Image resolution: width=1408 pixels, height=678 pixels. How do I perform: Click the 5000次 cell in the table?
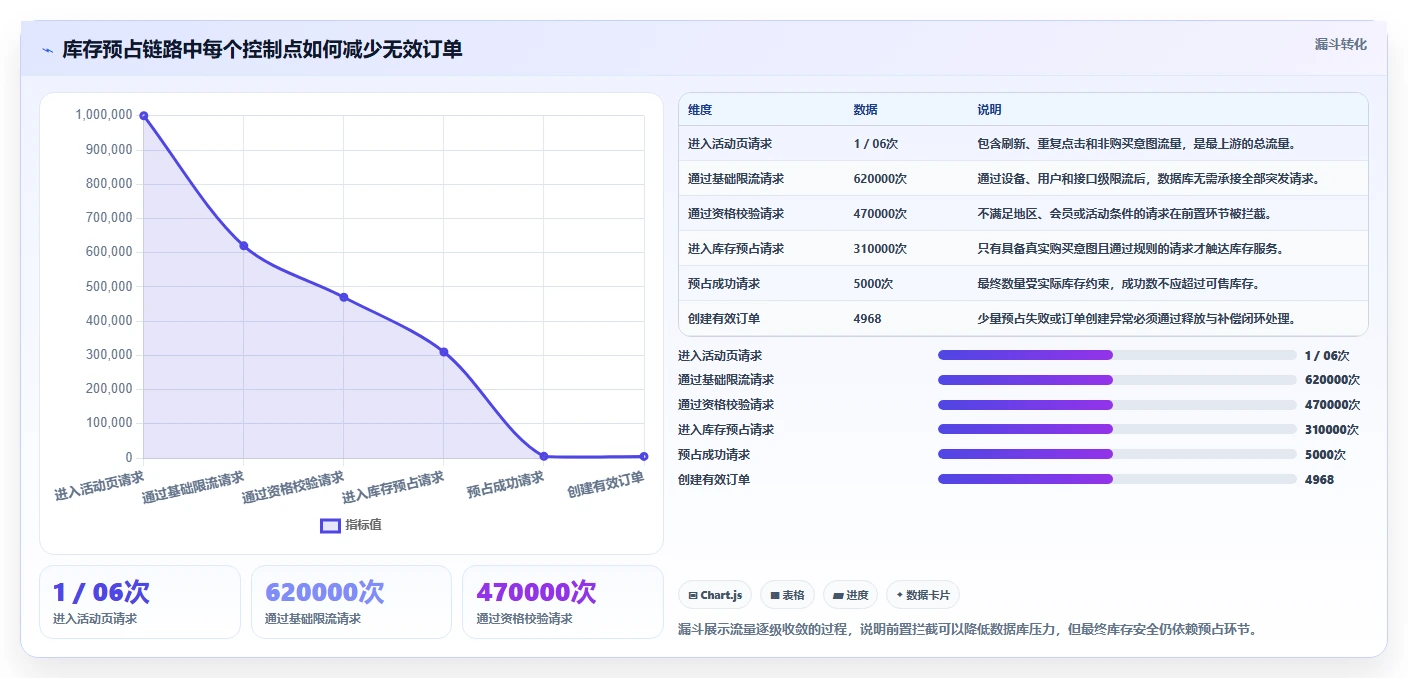point(873,284)
